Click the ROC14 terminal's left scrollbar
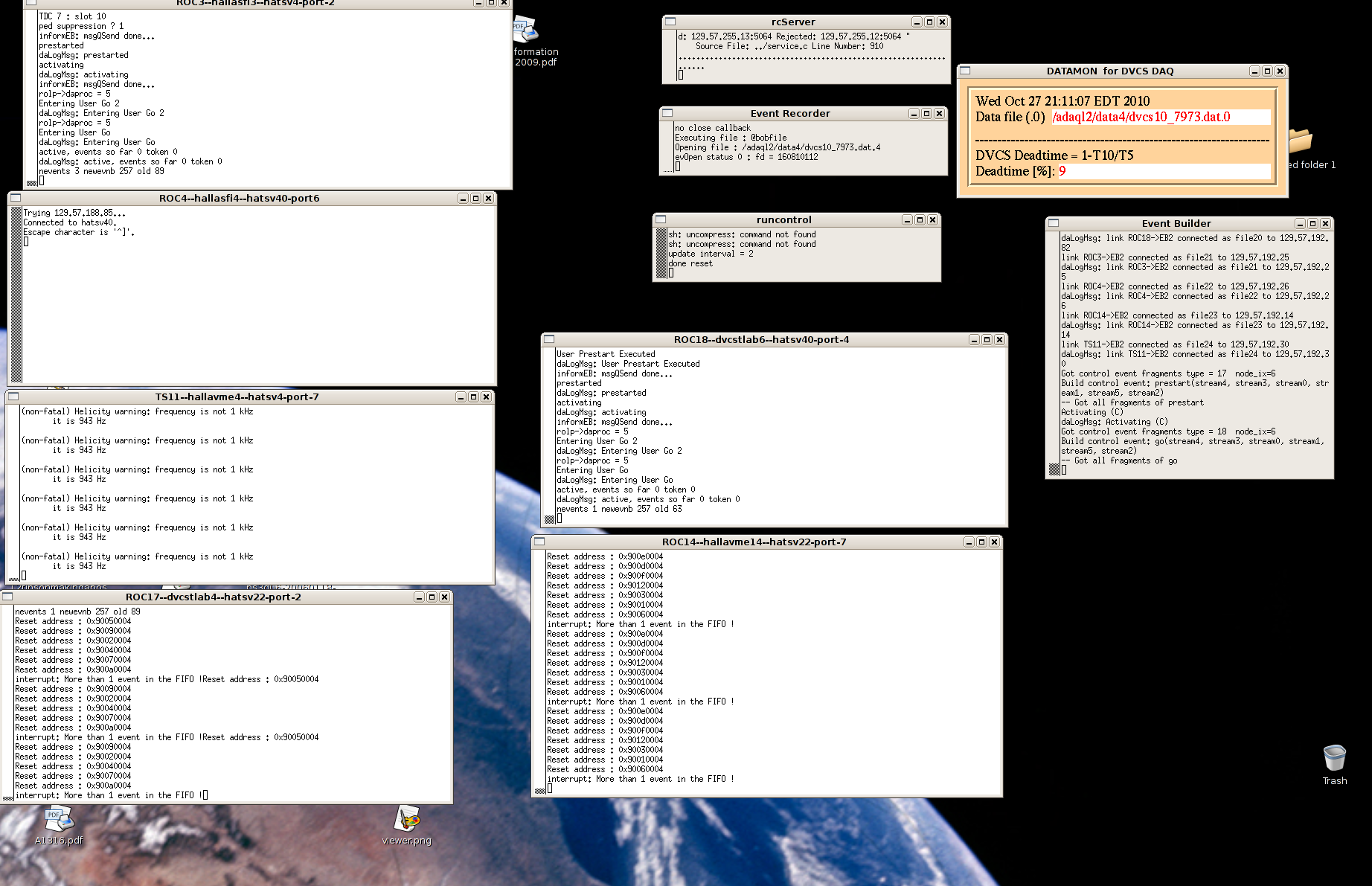This screenshot has width=1372, height=886. [539, 672]
